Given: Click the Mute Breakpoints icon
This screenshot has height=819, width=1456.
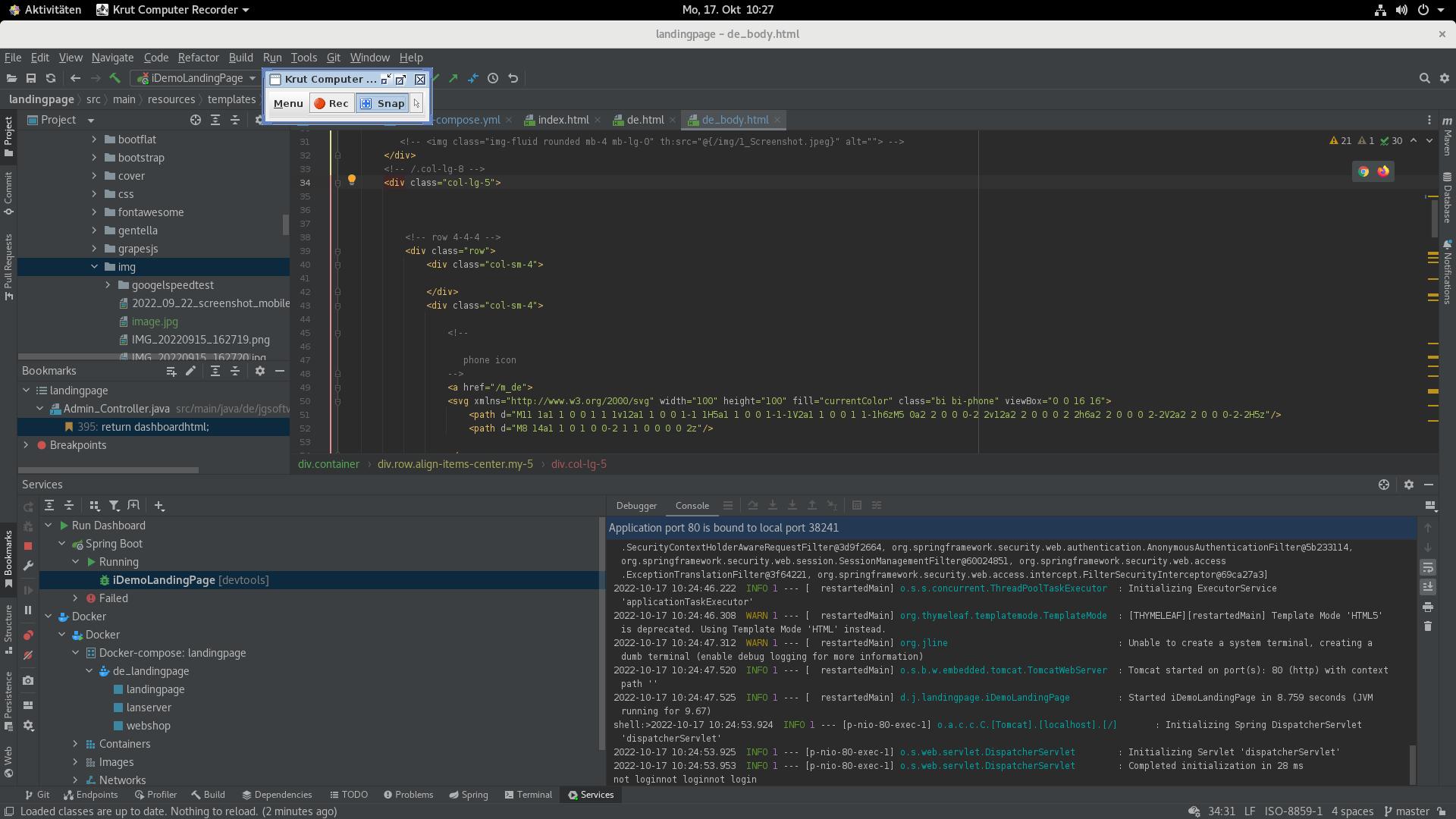Looking at the screenshot, I should [x=28, y=655].
